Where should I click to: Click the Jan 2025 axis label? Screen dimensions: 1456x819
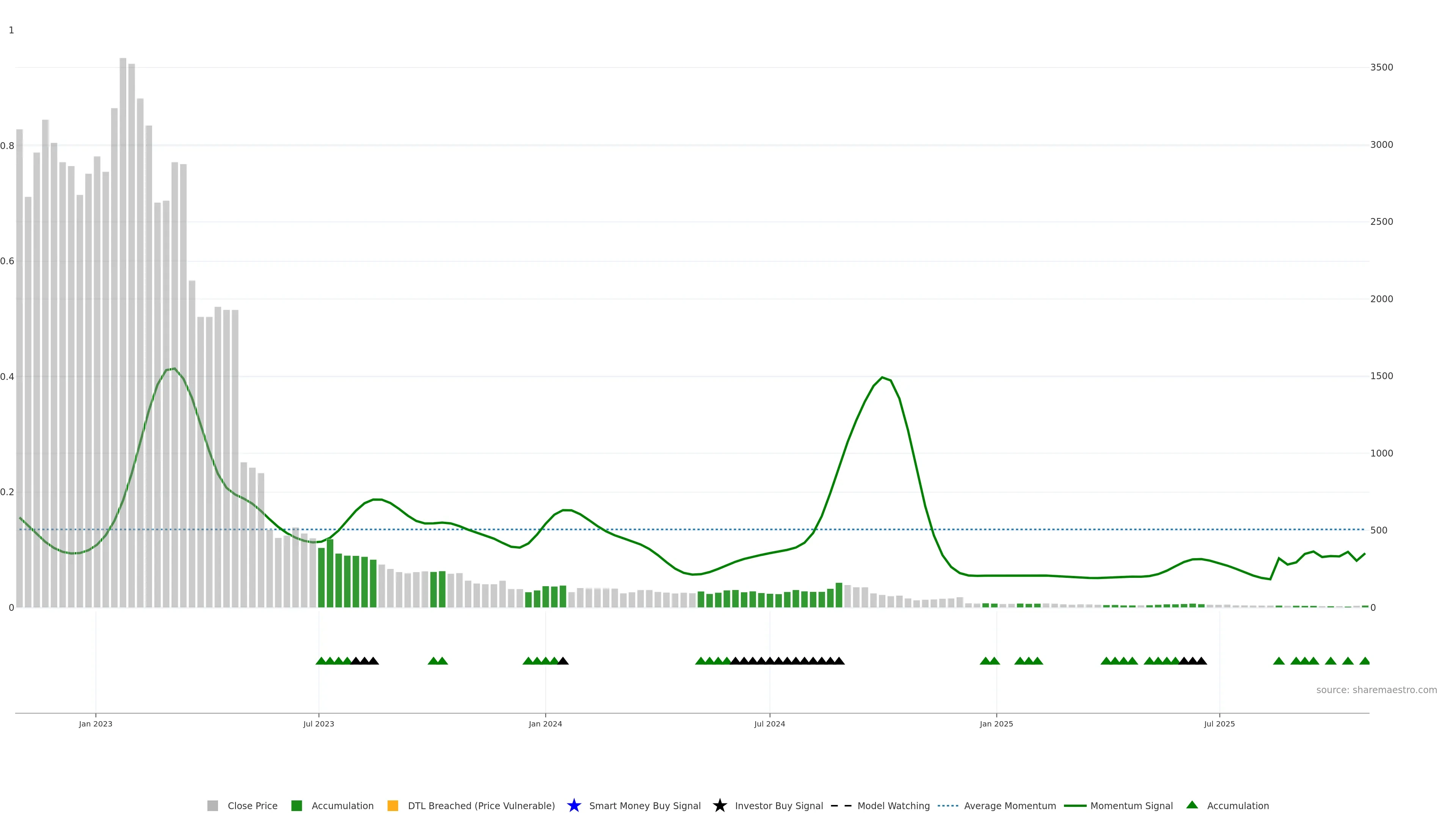[996, 724]
